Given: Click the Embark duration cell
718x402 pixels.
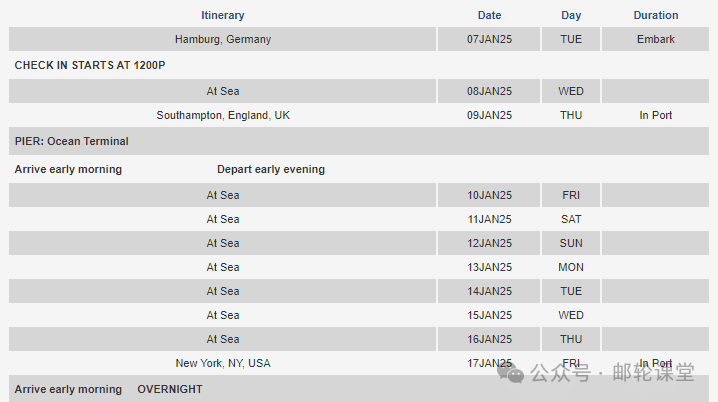Looking at the screenshot, I should (x=655, y=39).
